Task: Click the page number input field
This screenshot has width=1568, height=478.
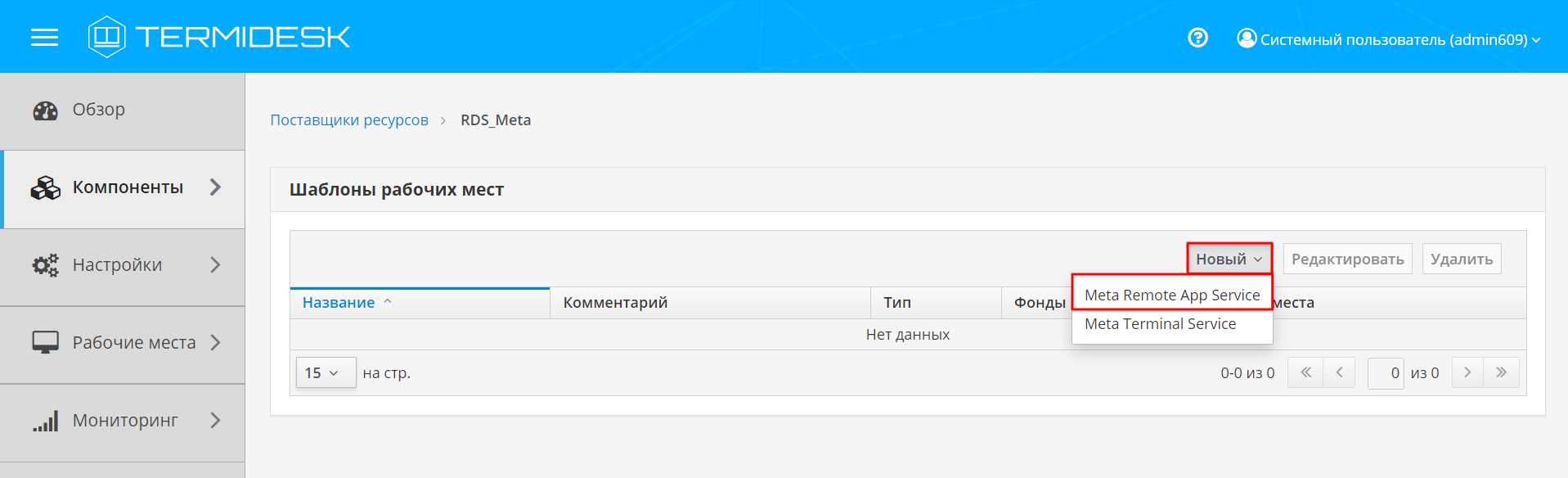Action: click(x=1386, y=372)
